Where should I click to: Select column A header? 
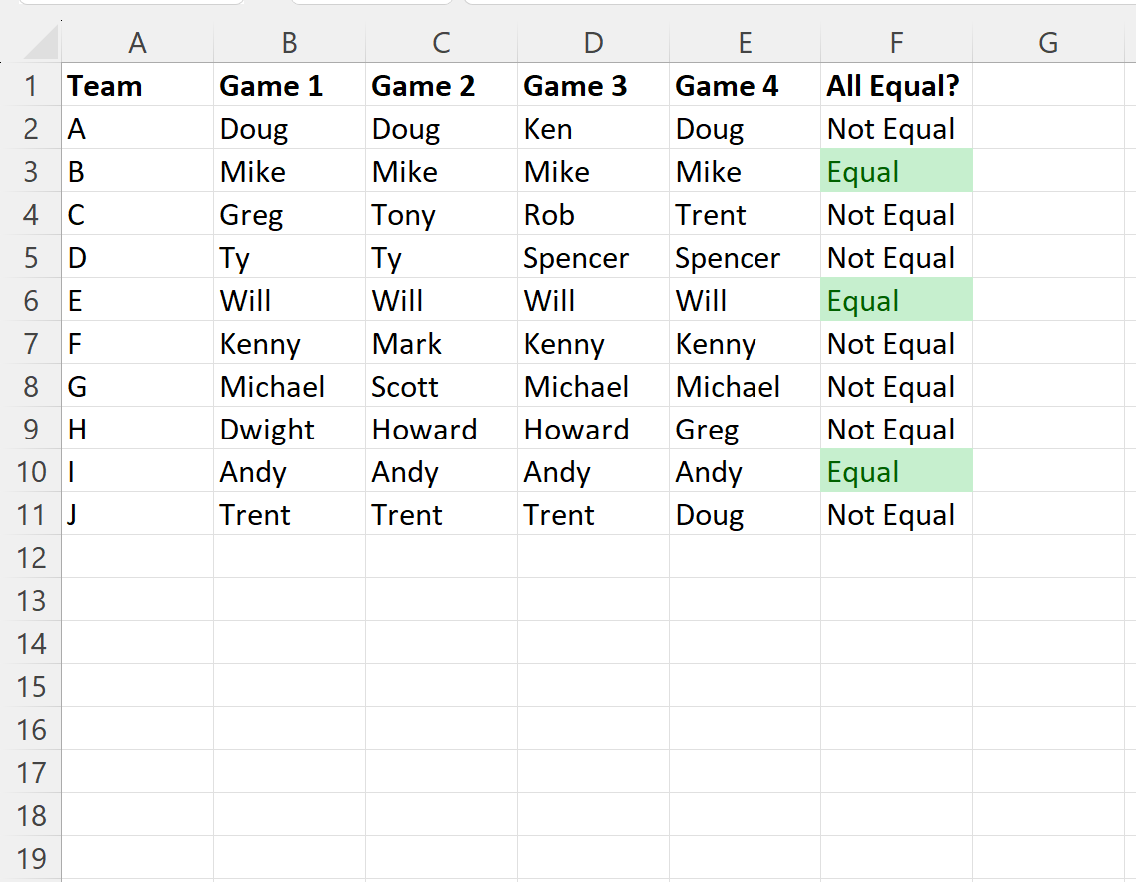pyautogui.click(x=138, y=43)
